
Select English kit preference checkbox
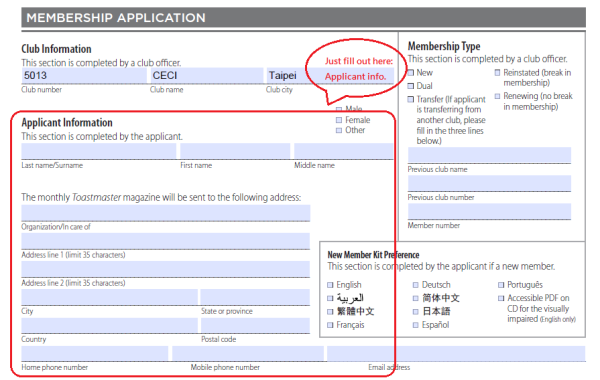pos(330,285)
